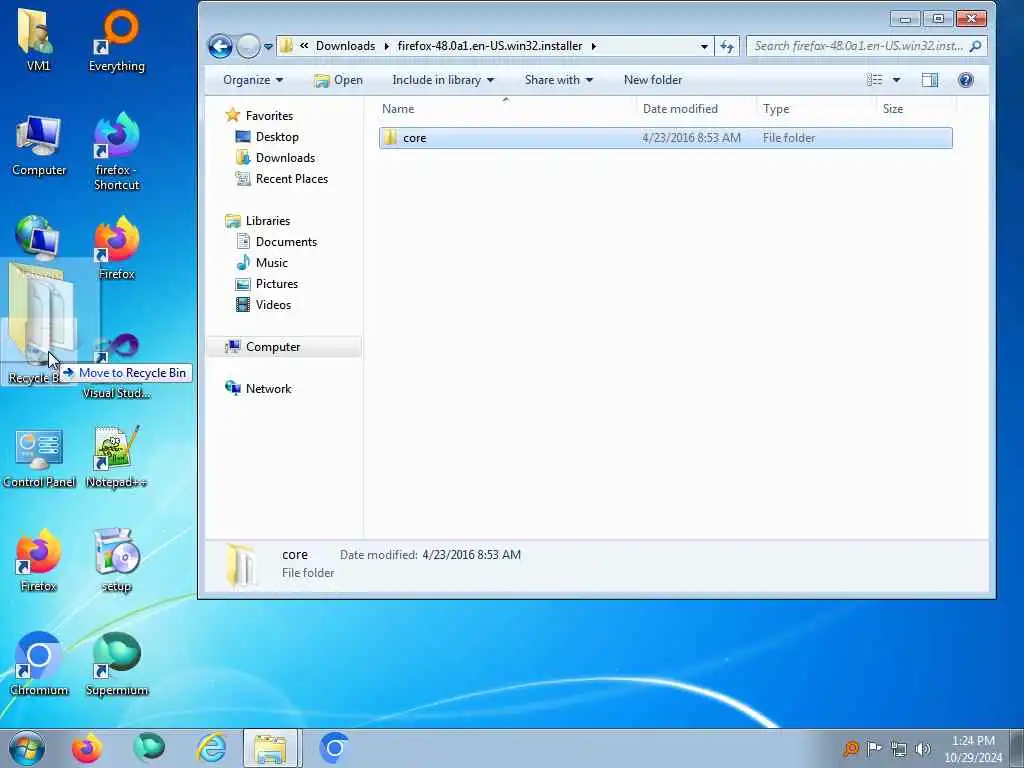Expand the more view options arrow
Viewport: 1024px width, 768px height.
click(x=896, y=80)
